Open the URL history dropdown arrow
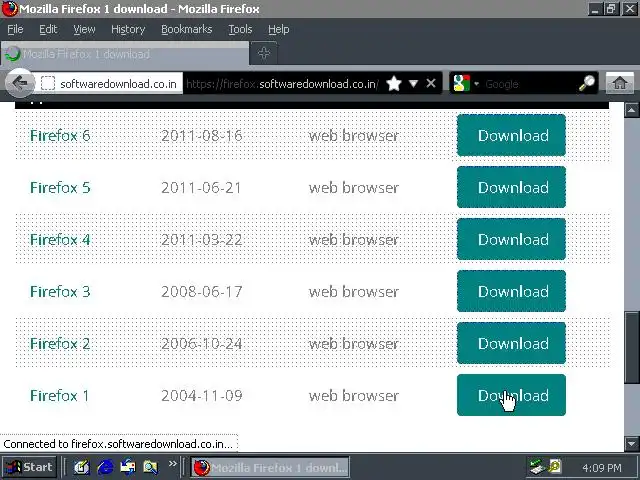The width and height of the screenshot is (640, 480). coord(413,83)
